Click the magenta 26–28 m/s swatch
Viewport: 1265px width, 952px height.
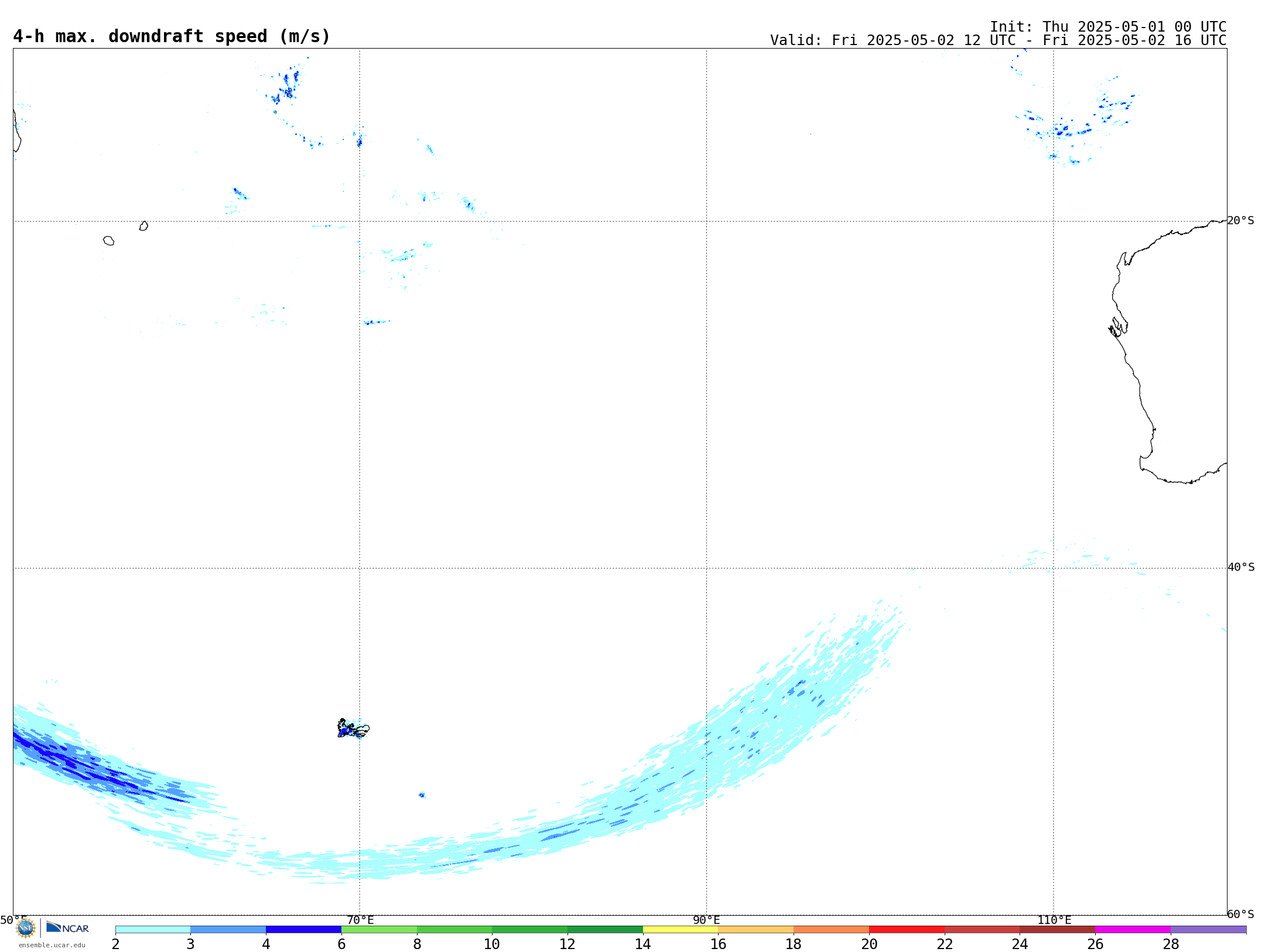pyautogui.click(x=1133, y=930)
